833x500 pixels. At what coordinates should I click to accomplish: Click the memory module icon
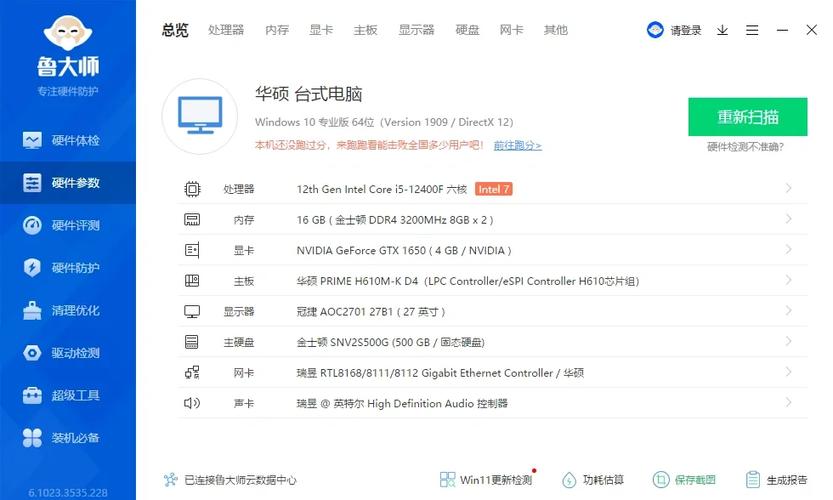coord(192,219)
